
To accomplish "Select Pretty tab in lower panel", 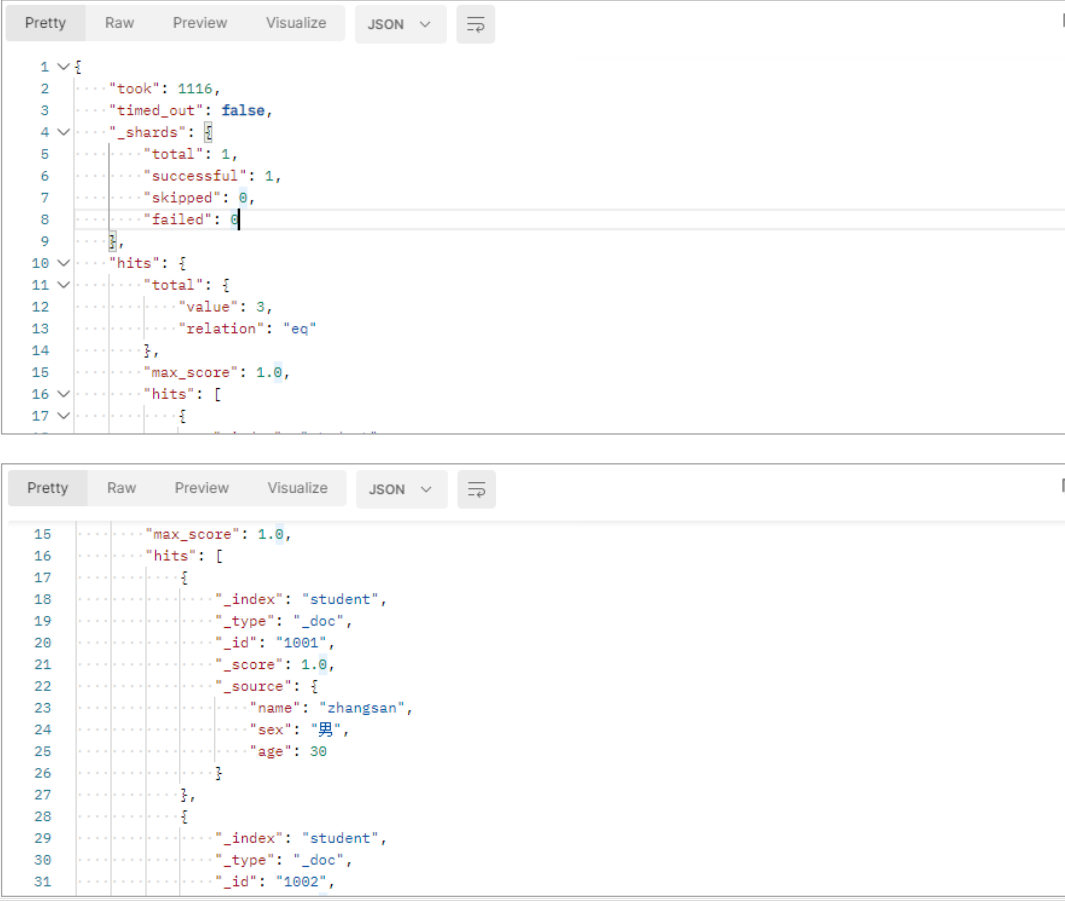I will pos(48,488).
